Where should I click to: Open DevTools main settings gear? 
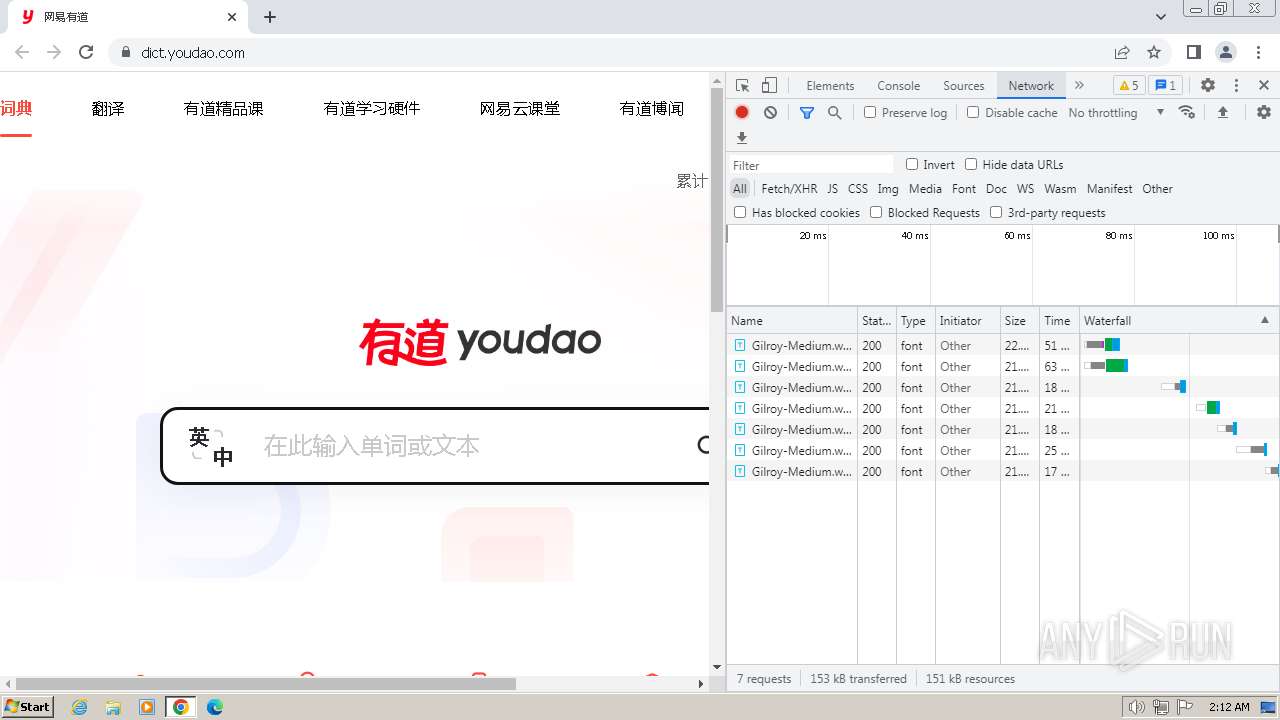tap(1208, 86)
